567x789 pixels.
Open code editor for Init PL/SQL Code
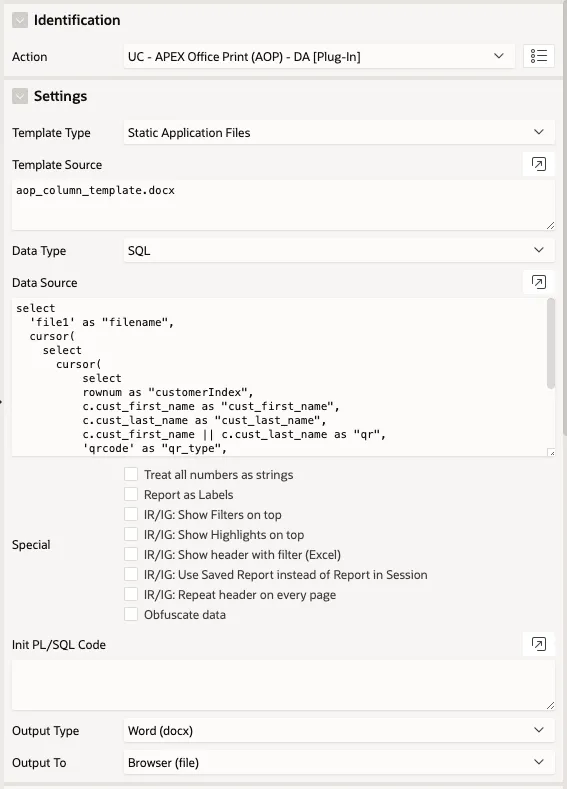pos(539,644)
